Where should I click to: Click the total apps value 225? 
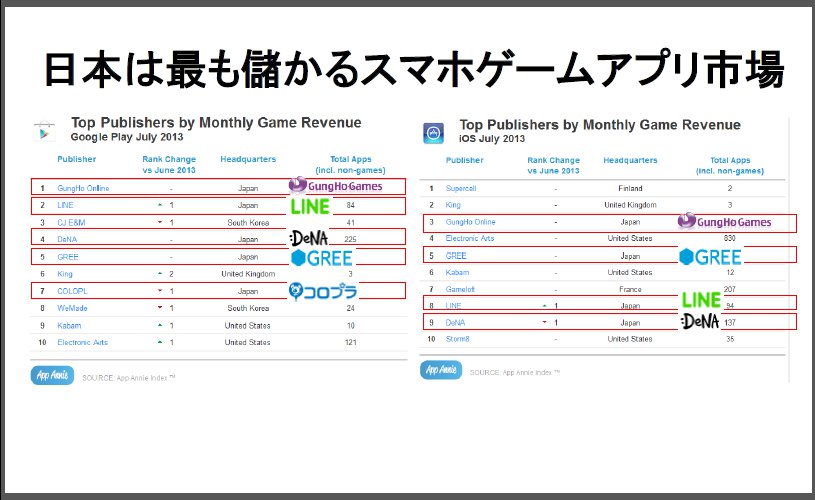click(350, 240)
